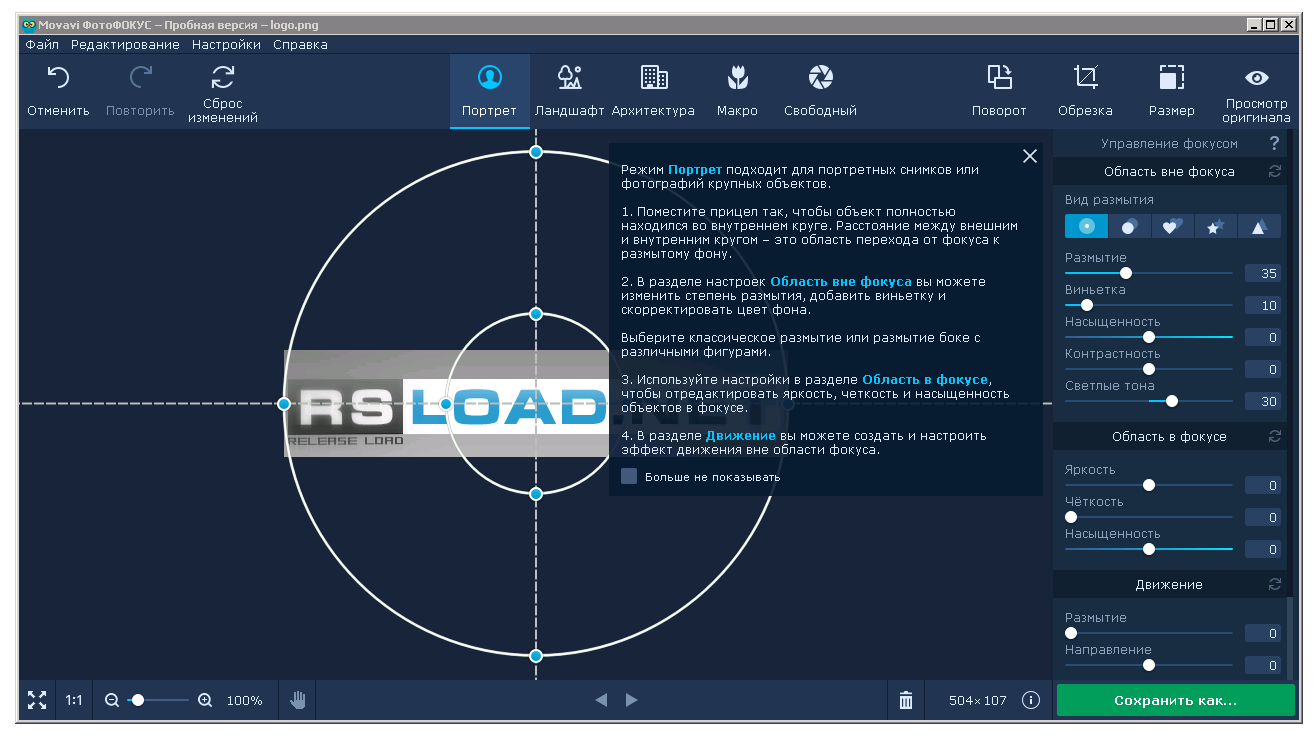Click bottom handle of inner focus circle
The image size is (1315, 737).
tap(536, 494)
